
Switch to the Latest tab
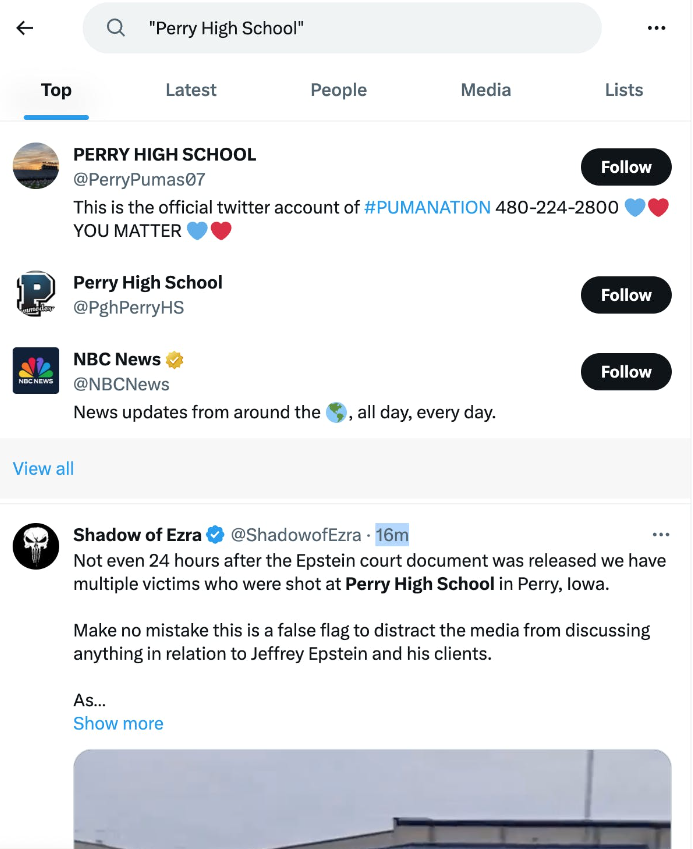tap(191, 90)
